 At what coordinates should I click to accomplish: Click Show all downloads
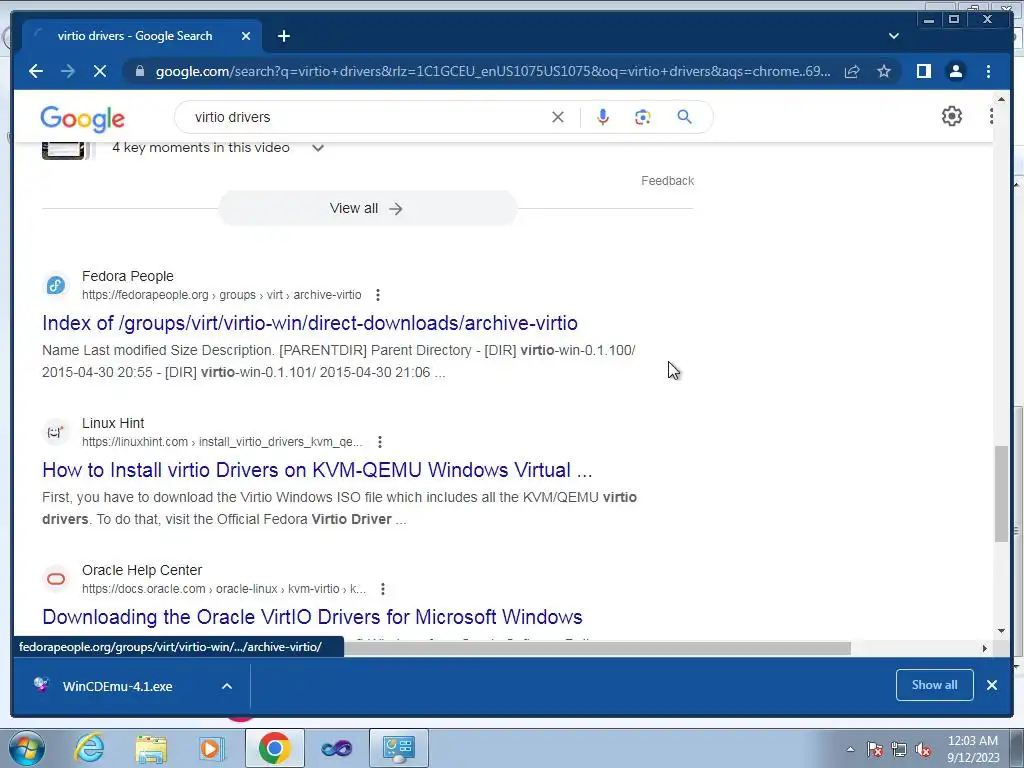click(x=935, y=685)
